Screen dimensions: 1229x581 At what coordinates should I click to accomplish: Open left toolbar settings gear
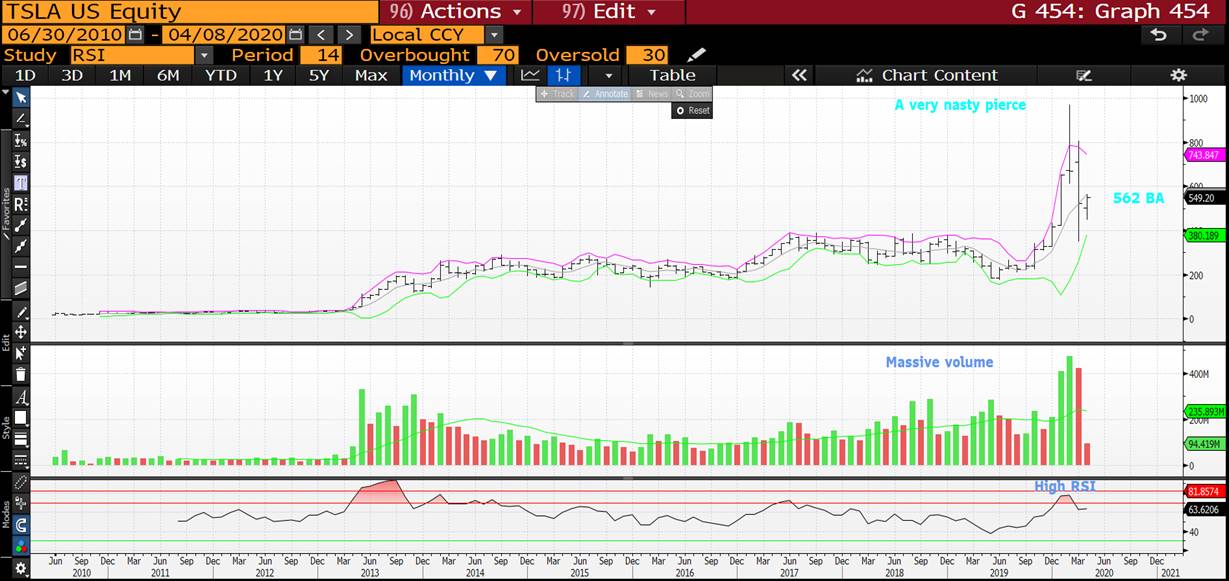tap(20, 568)
